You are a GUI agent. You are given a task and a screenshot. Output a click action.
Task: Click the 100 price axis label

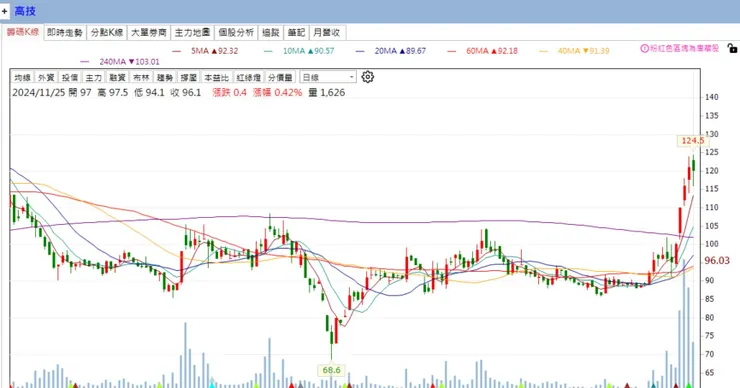(x=711, y=244)
